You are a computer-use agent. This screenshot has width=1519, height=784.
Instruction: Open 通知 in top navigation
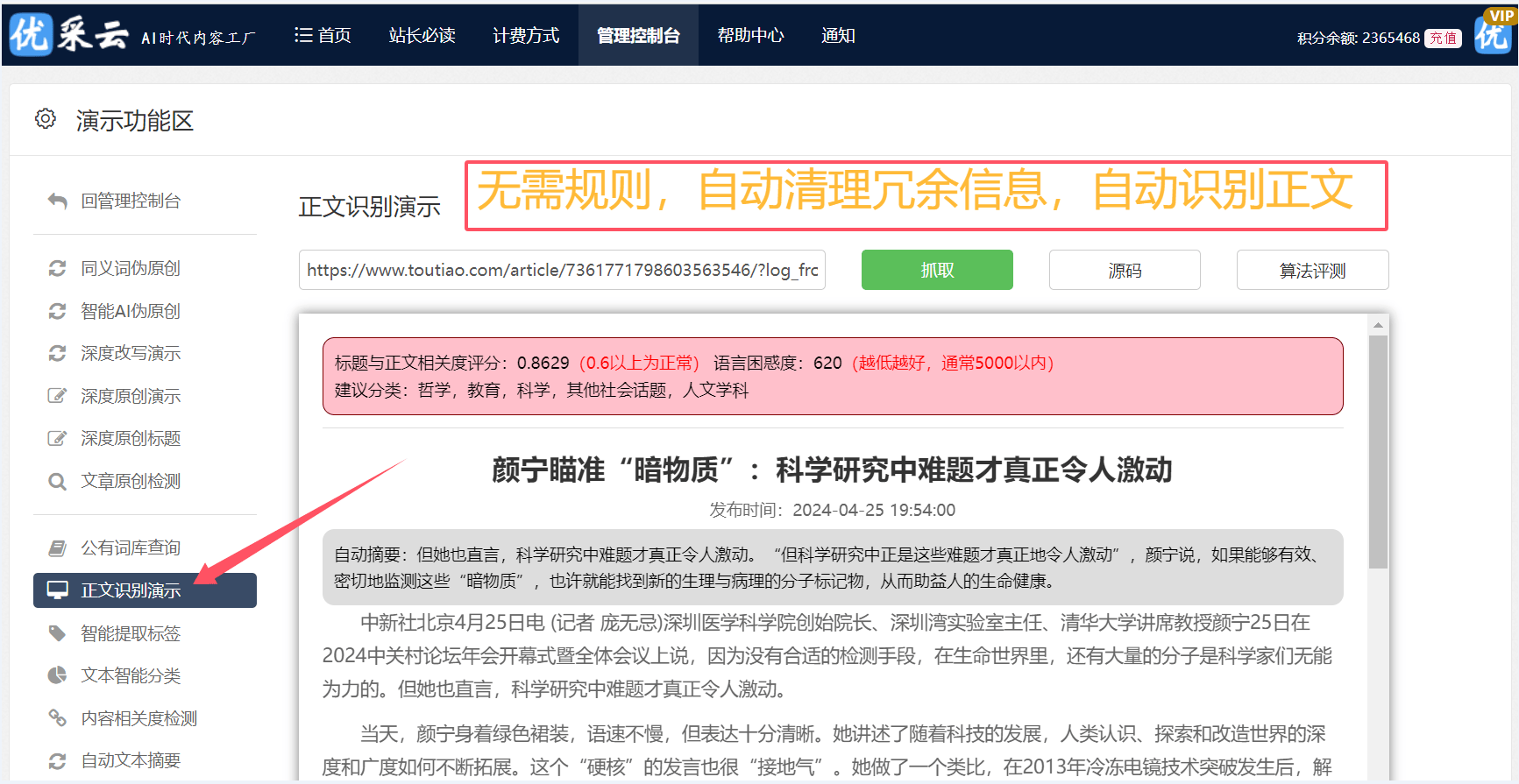(838, 35)
